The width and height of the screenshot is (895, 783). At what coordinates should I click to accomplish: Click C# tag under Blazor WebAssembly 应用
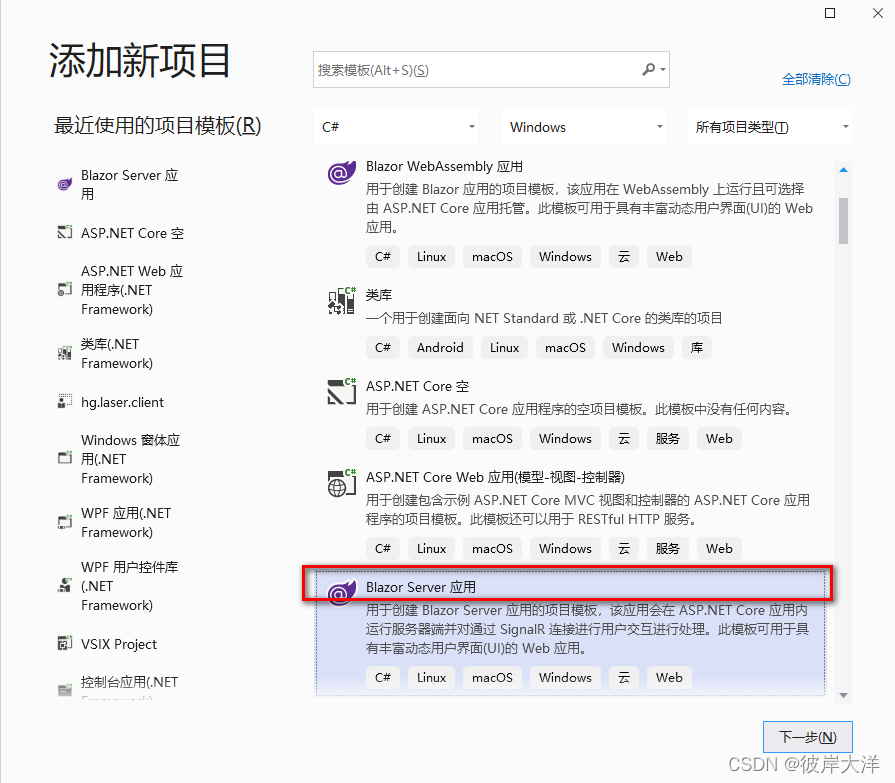pos(382,256)
